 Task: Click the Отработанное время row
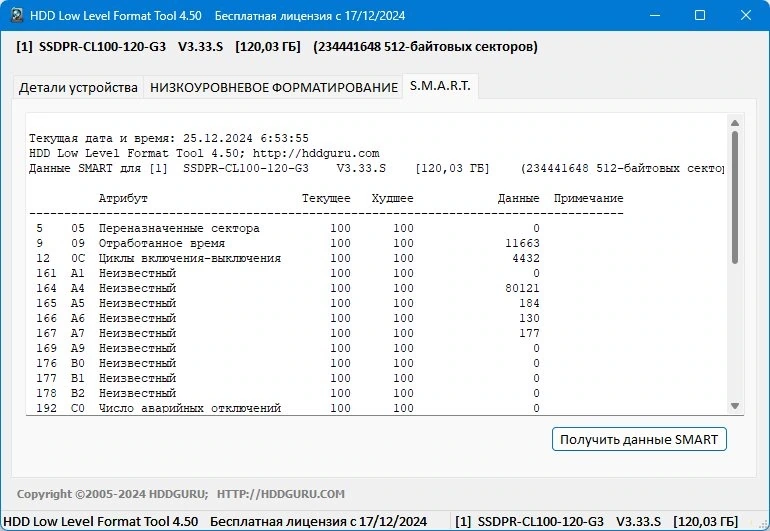[x=287, y=243]
